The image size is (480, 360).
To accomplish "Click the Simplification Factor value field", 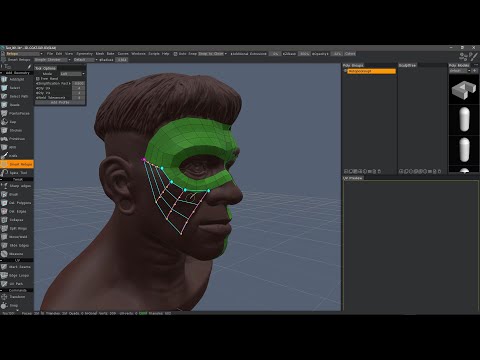I will [x=79, y=83].
